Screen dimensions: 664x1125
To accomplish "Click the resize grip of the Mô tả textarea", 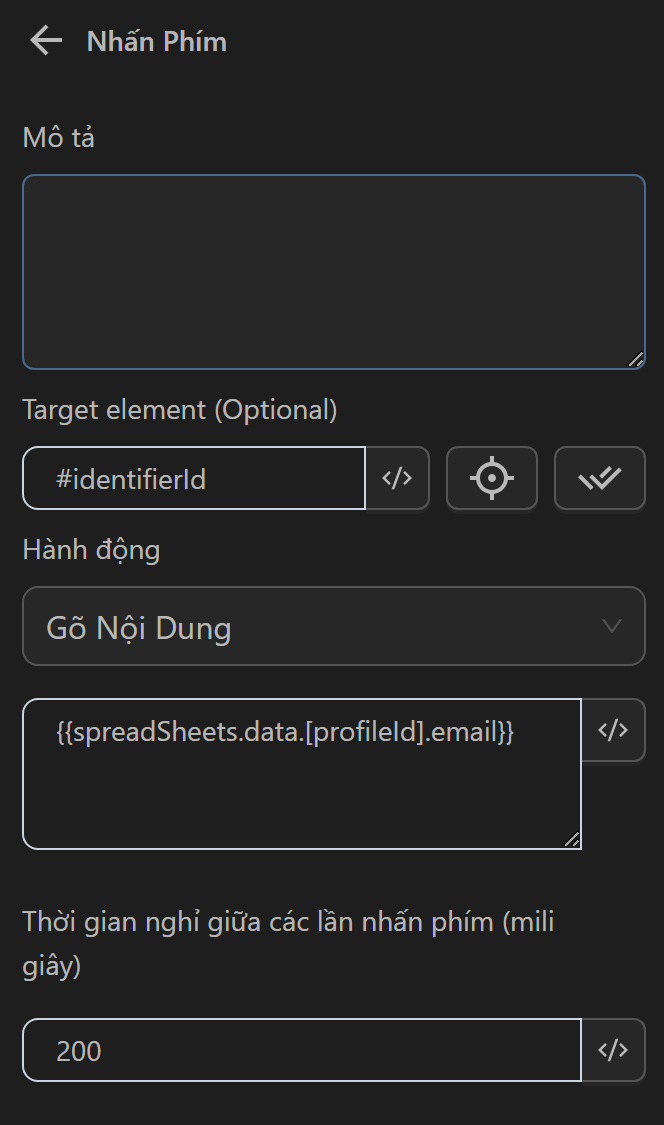I will (636, 360).
